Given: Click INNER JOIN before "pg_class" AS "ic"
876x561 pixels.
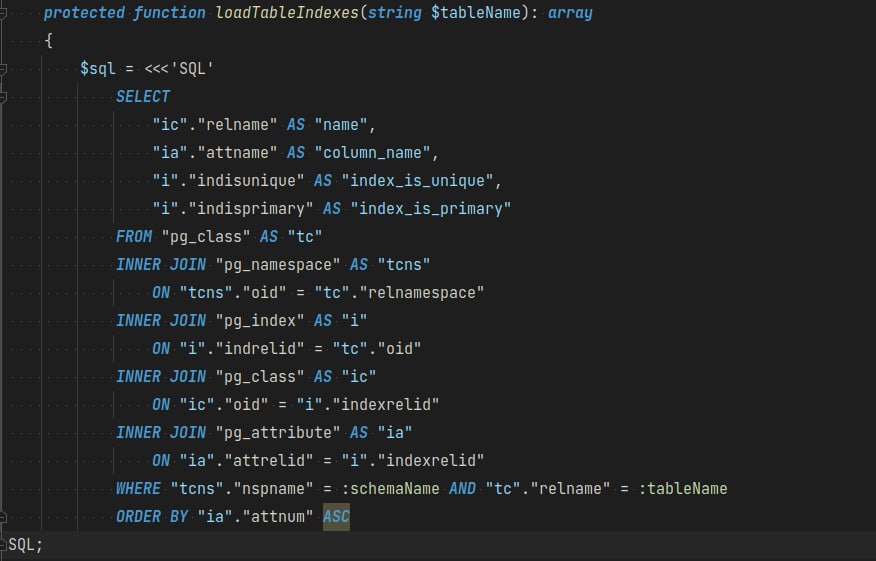Looking at the screenshot, I should coord(161,376).
